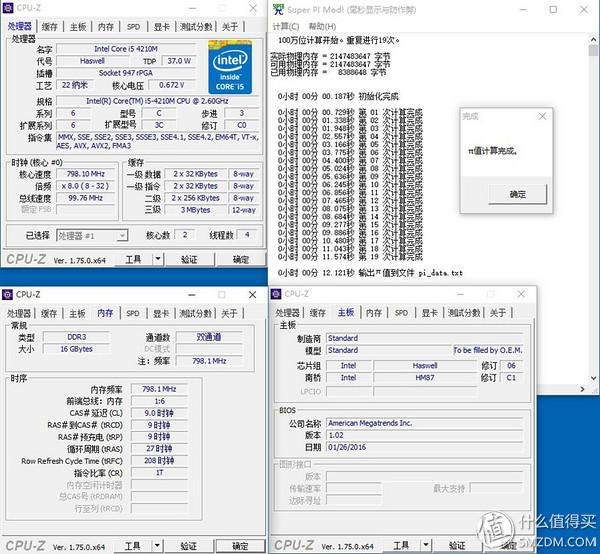Click the CPU-Z icon in the processor window title bar
The height and width of the screenshot is (554, 600).
(8, 8)
